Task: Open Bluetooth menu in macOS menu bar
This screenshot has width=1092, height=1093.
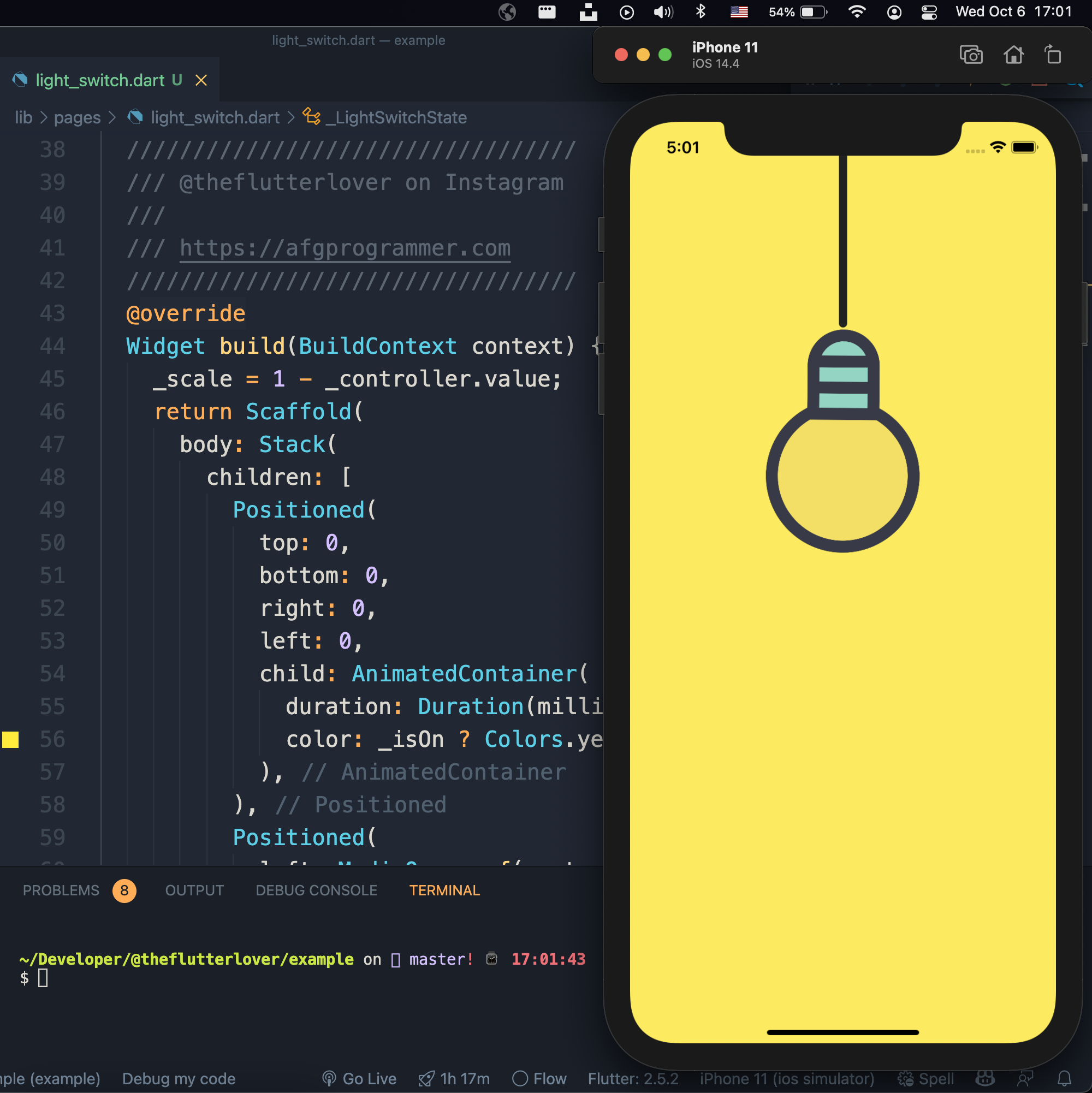Action: click(x=701, y=11)
